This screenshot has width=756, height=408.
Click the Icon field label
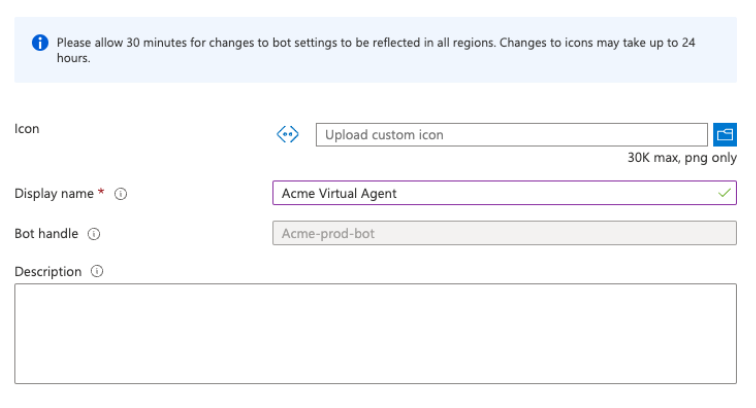click(x=27, y=129)
